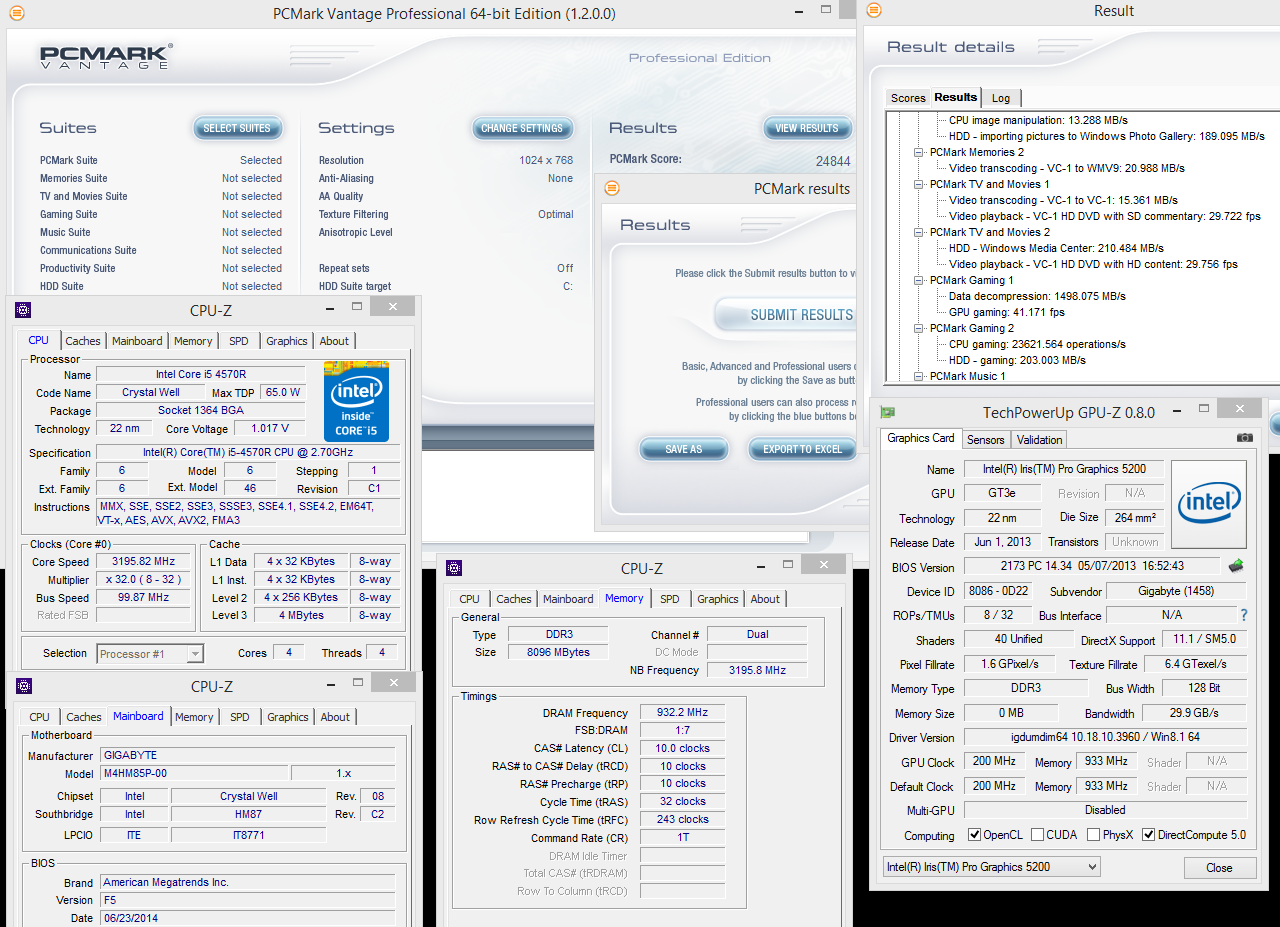
Task: Open the Processor #1 selection dropdown
Action: click(x=150, y=654)
